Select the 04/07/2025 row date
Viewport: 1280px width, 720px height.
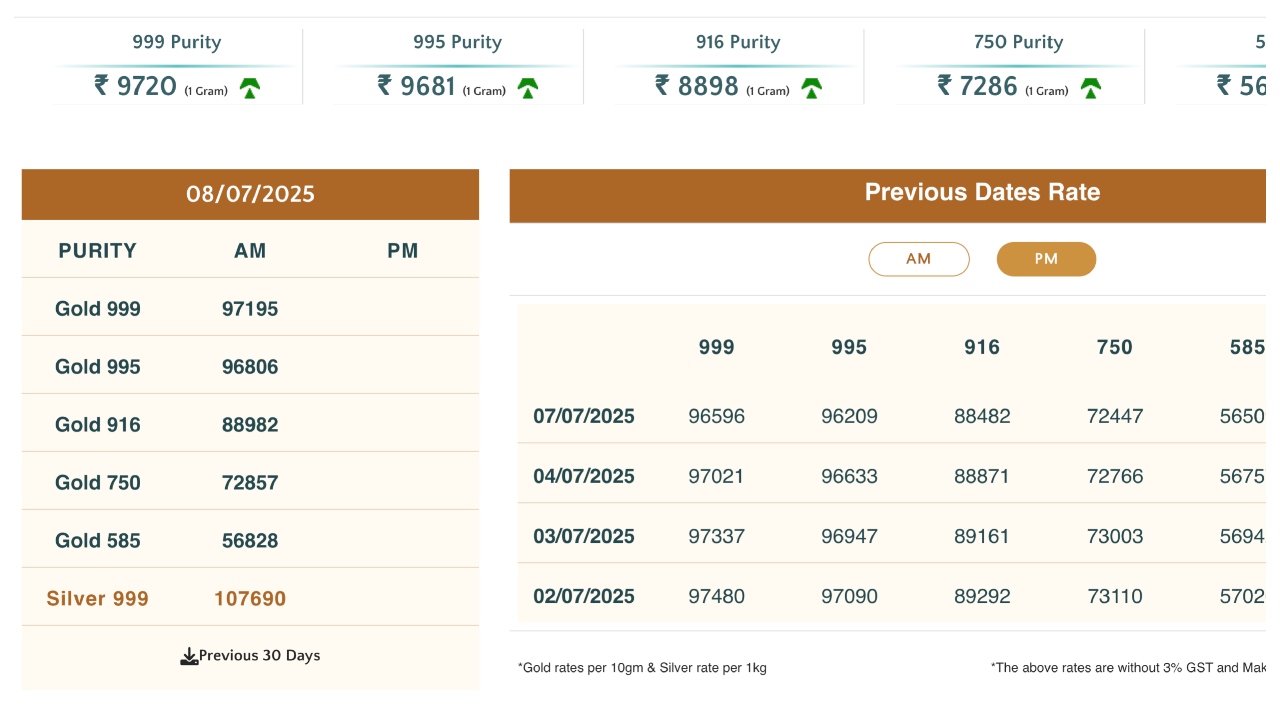(583, 476)
